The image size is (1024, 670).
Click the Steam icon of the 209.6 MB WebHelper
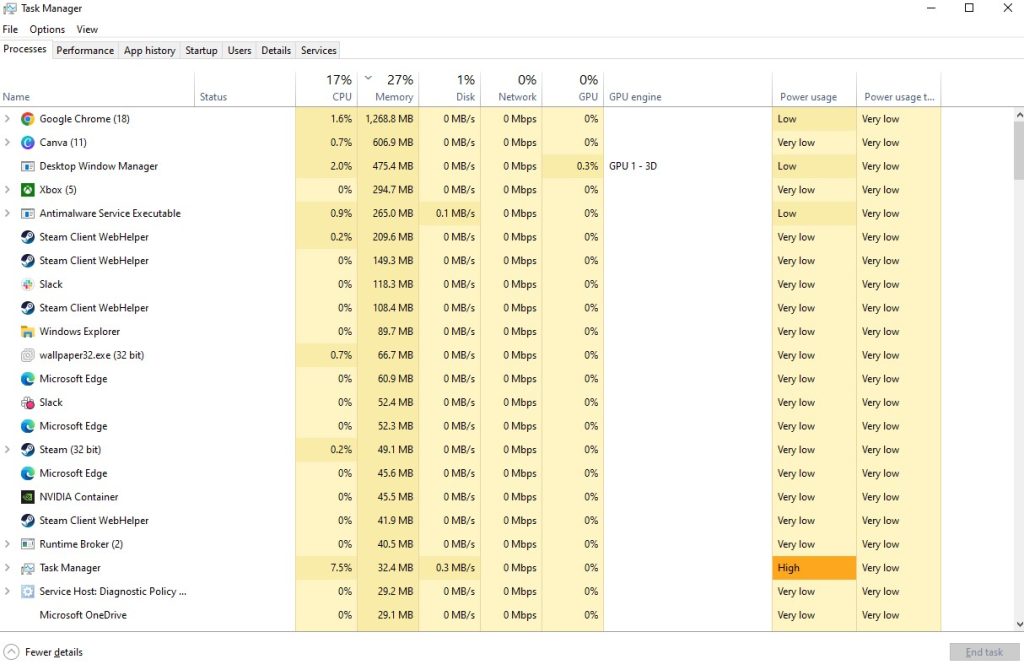tap(27, 237)
